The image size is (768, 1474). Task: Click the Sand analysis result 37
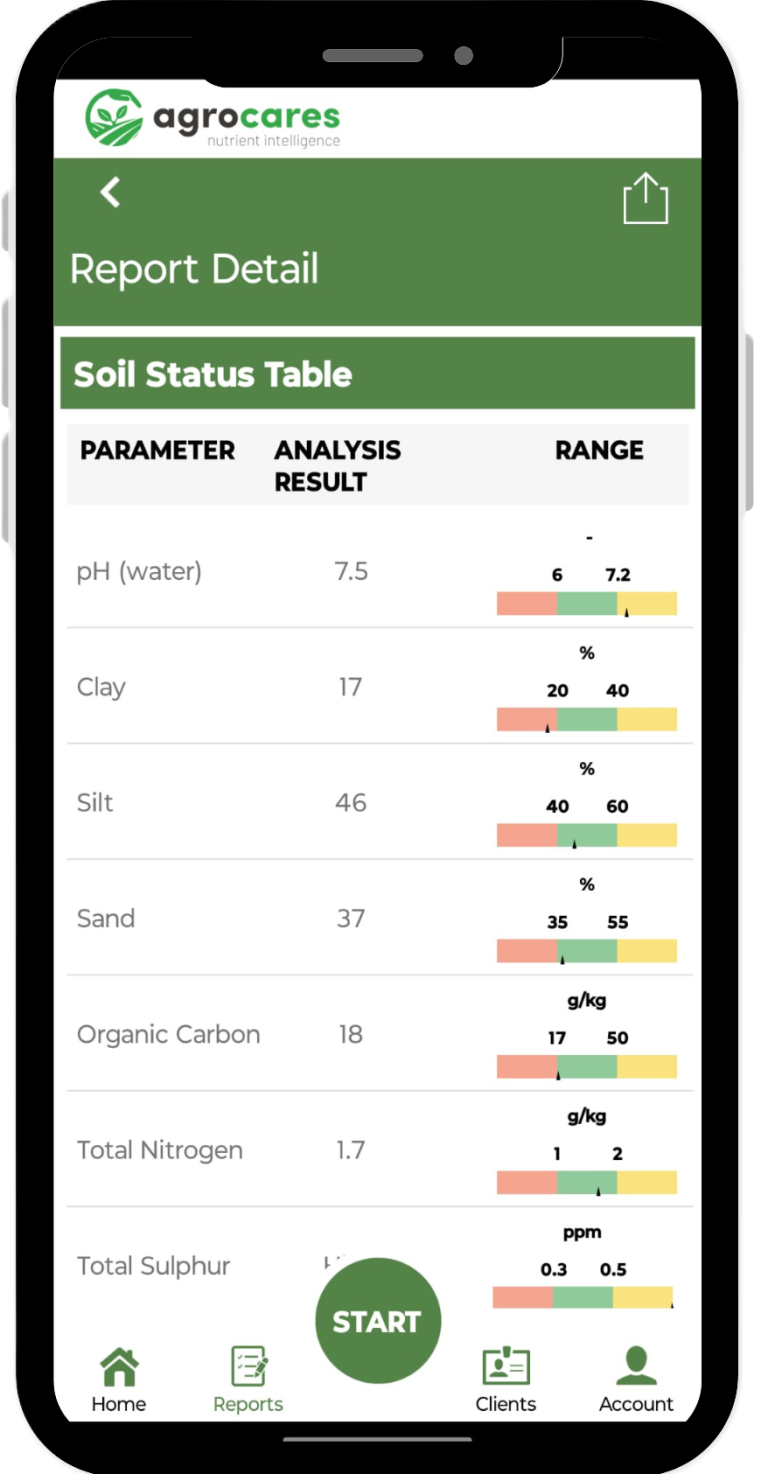[350, 918]
